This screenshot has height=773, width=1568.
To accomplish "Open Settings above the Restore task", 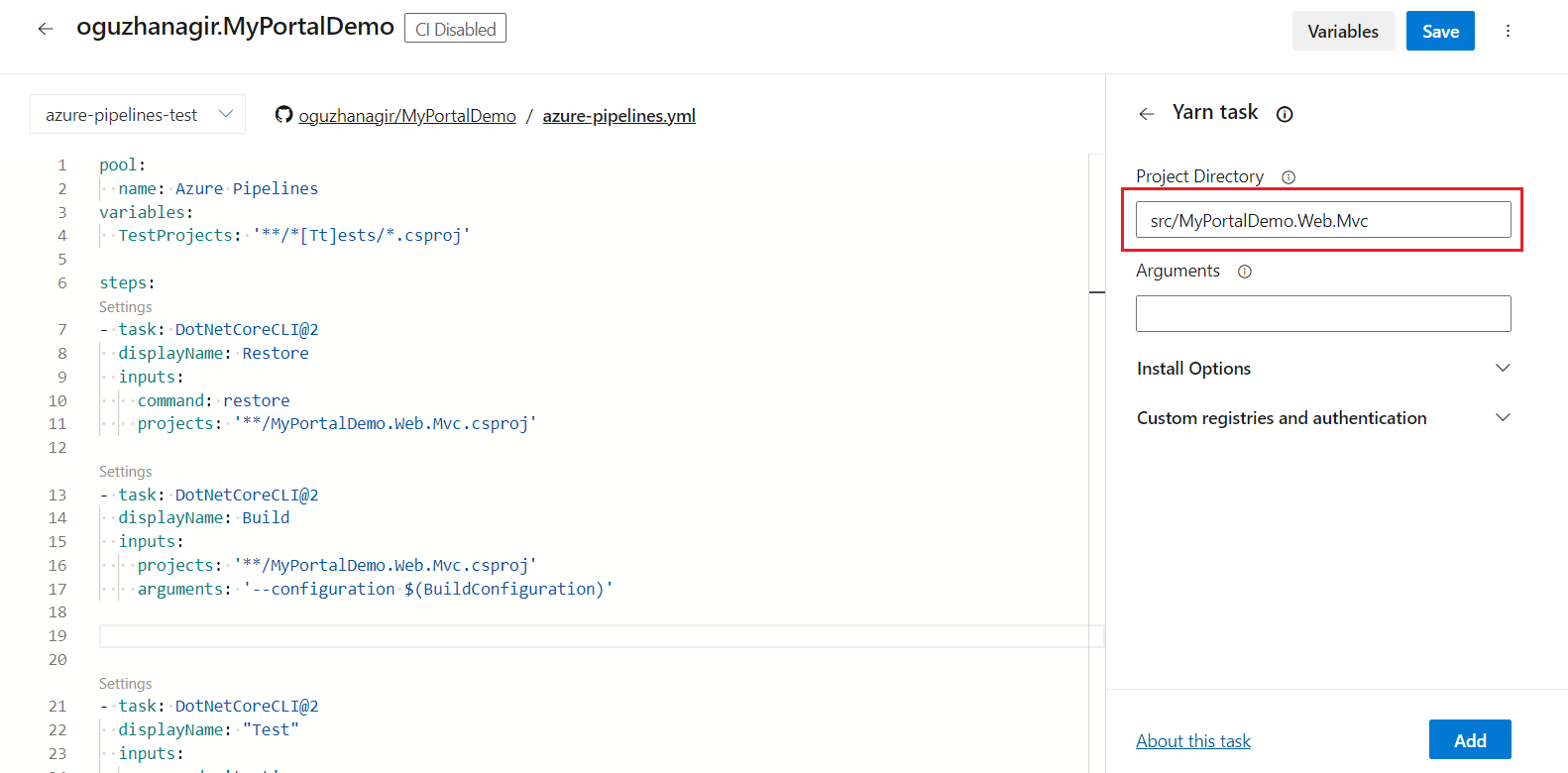I will tap(126, 307).
